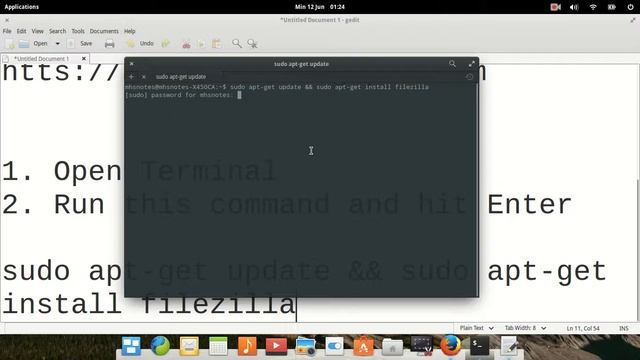This screenshot has height=360, width=640.
Task: Open the battery indicator
Action: tap(611, 7)
